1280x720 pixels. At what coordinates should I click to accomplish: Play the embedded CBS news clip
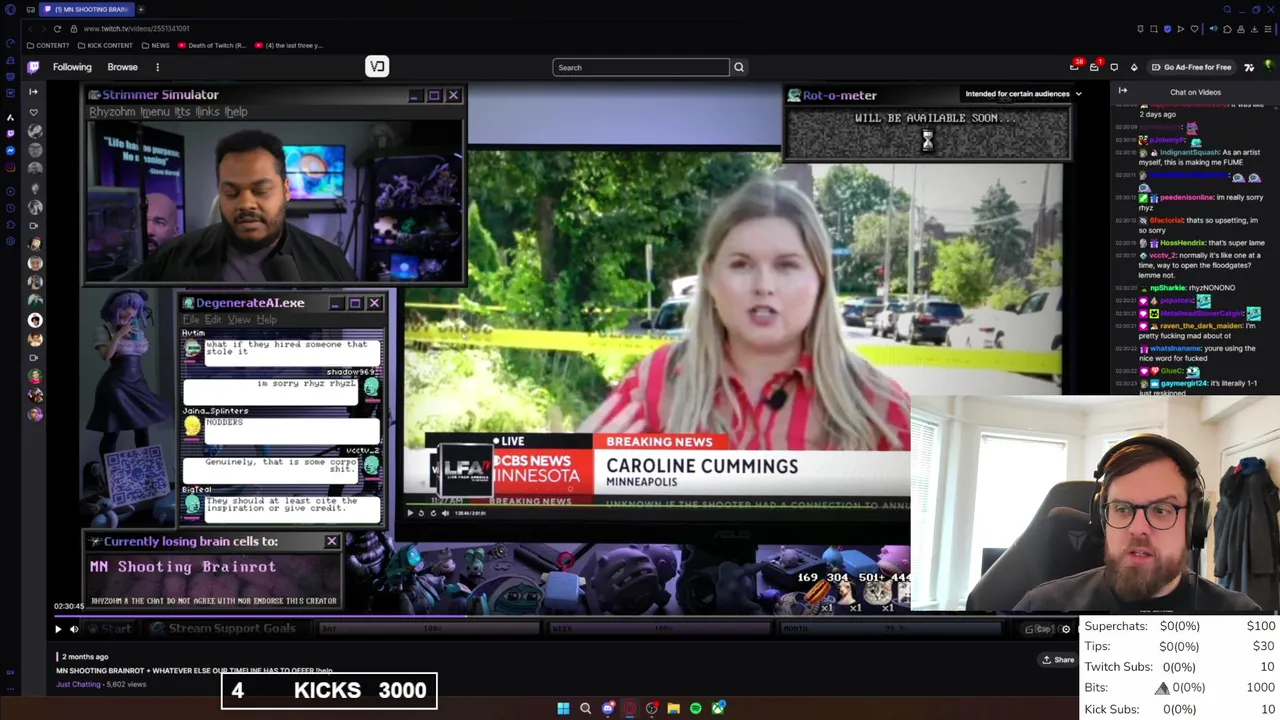(x=409, y=513)
